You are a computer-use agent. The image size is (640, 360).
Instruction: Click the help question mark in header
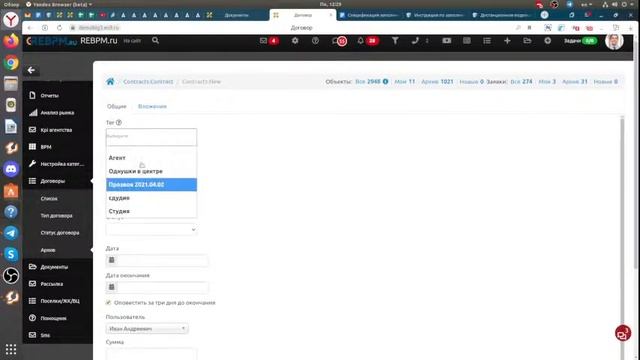[315, 41]
